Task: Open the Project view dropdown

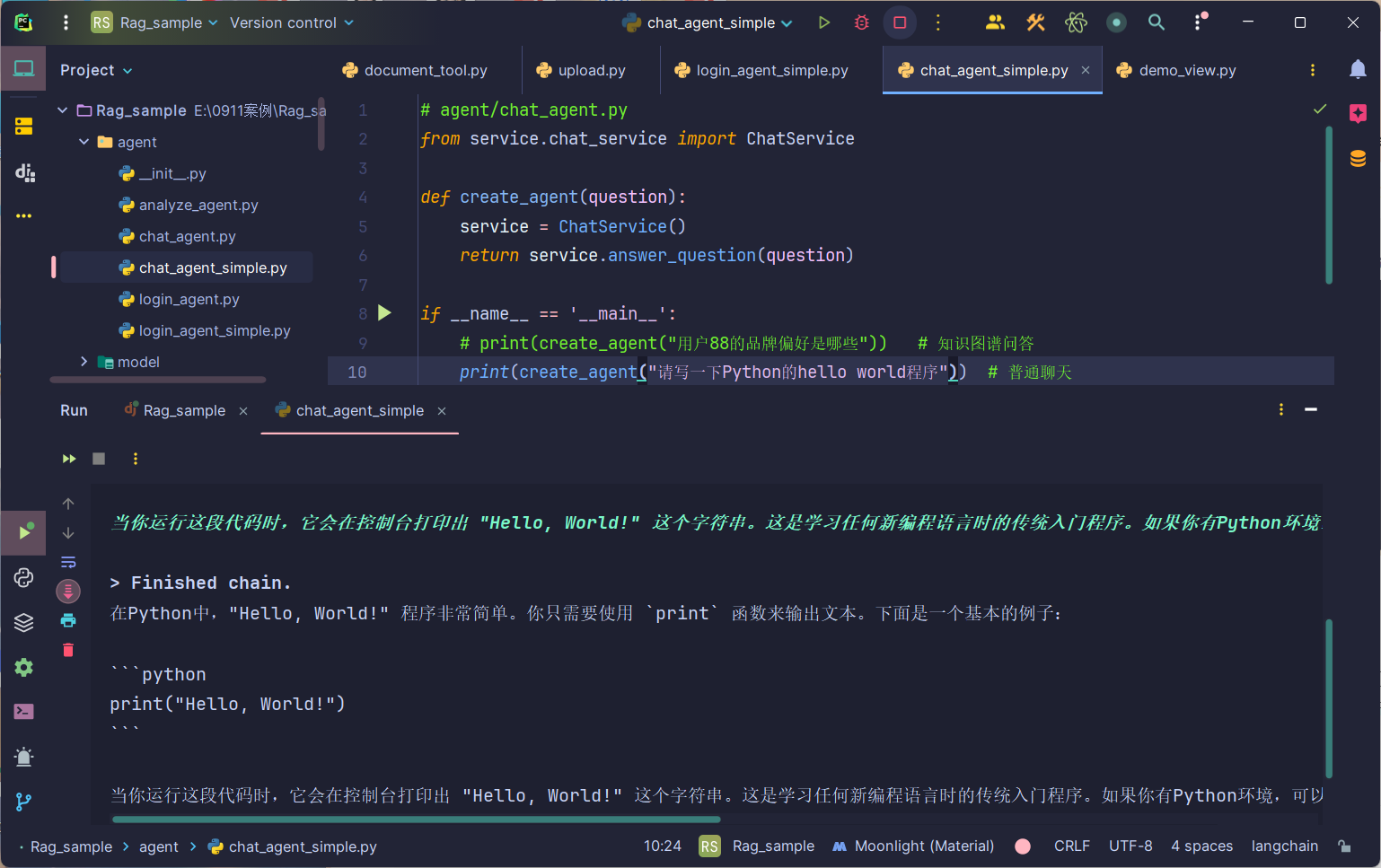Action: coord(96,70)
